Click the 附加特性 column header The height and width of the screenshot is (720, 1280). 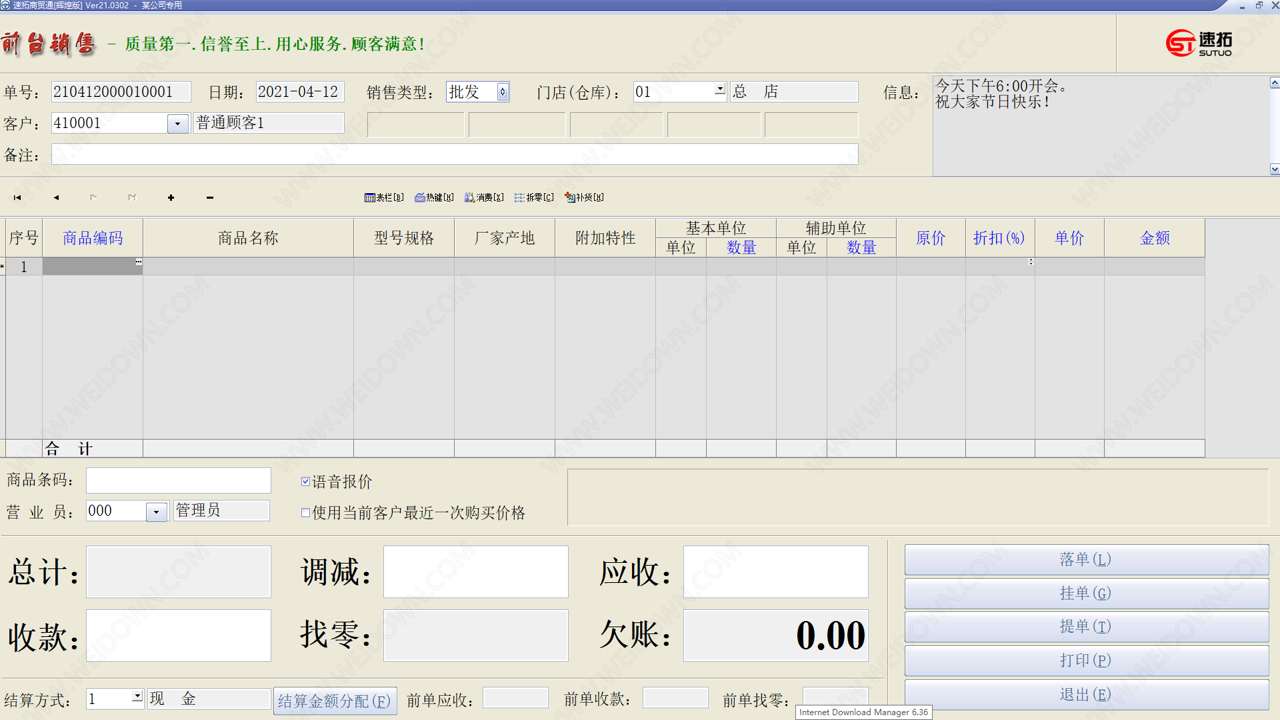(606, 238)
